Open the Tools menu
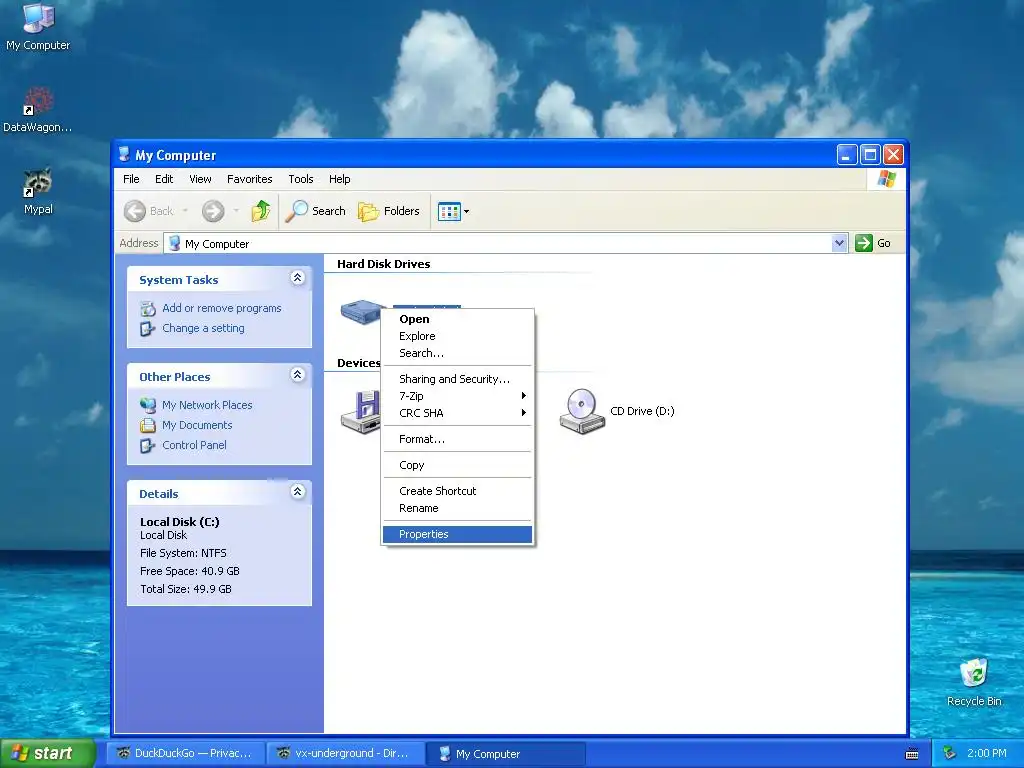Screen dimensions: 1024x768 click(x=300, y=179)
